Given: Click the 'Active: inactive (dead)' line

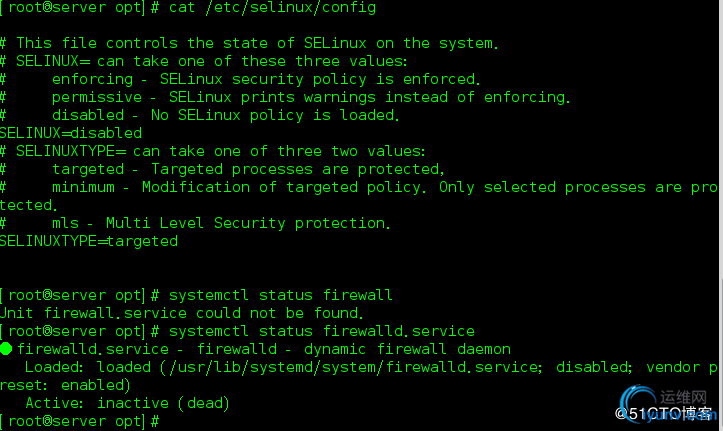Looking at the screenshot, I should pos(127,403).
